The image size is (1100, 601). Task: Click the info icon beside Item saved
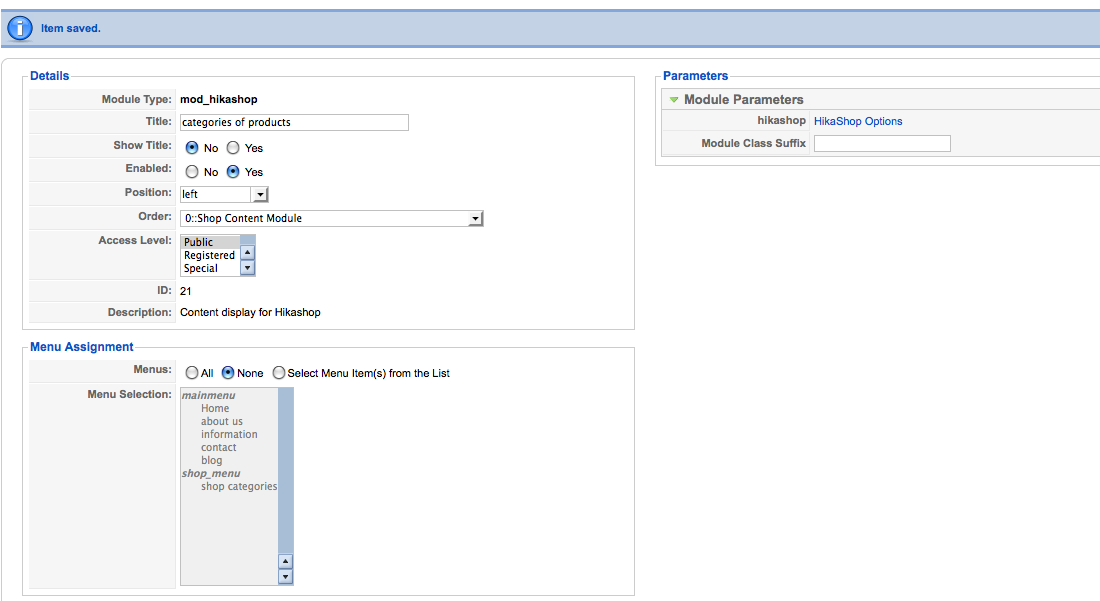(20, 28)
